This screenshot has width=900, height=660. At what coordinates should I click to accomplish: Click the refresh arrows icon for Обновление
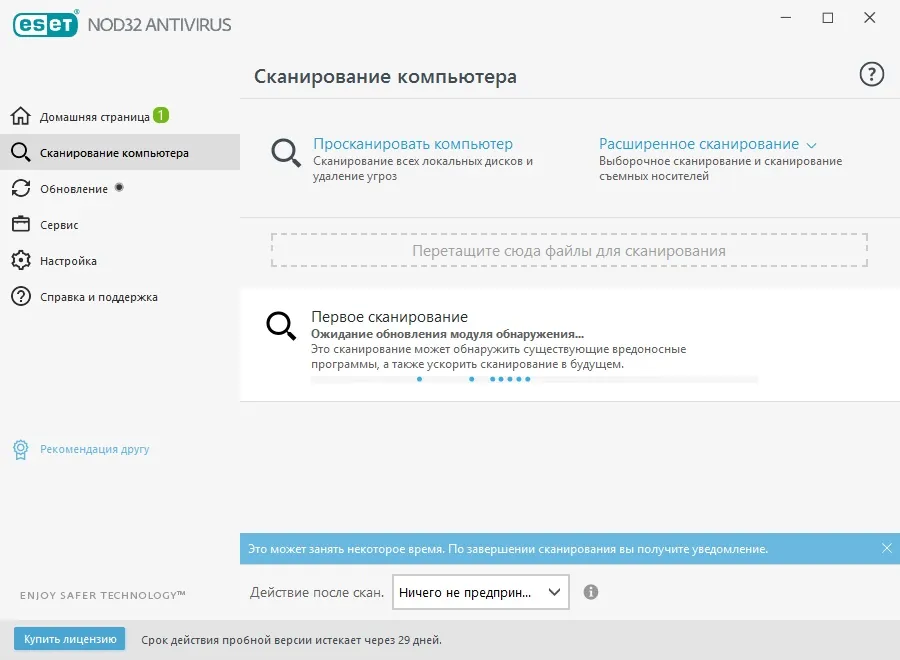(x=21, y=188)
